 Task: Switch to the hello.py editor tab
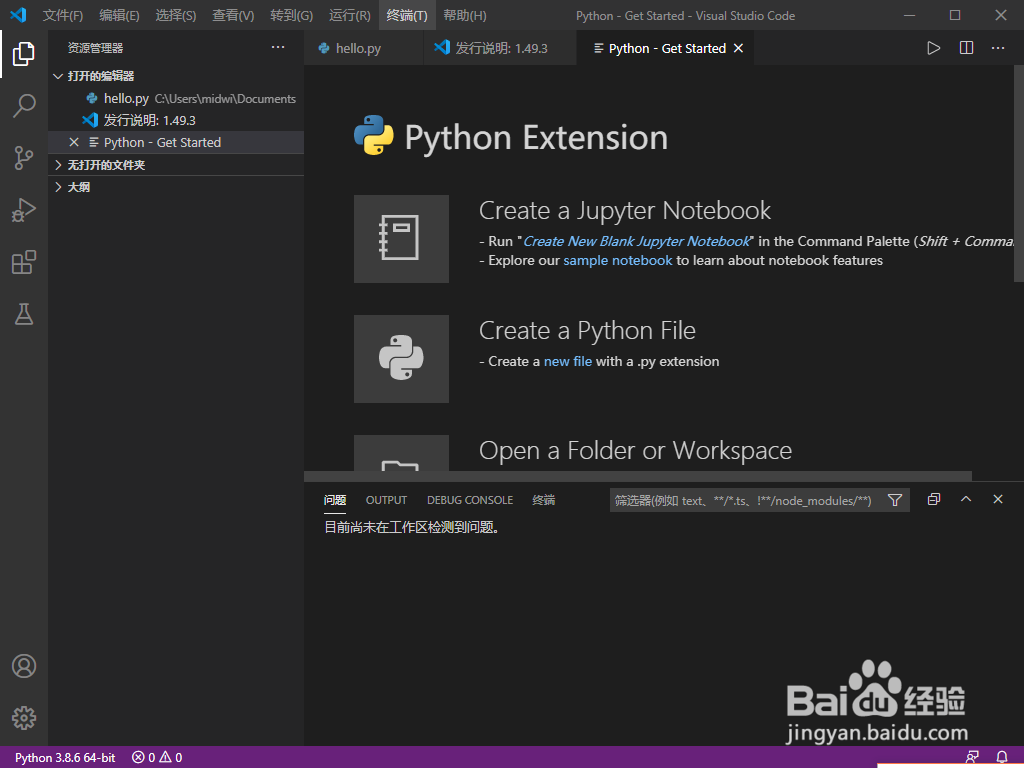tap(364, 48)
